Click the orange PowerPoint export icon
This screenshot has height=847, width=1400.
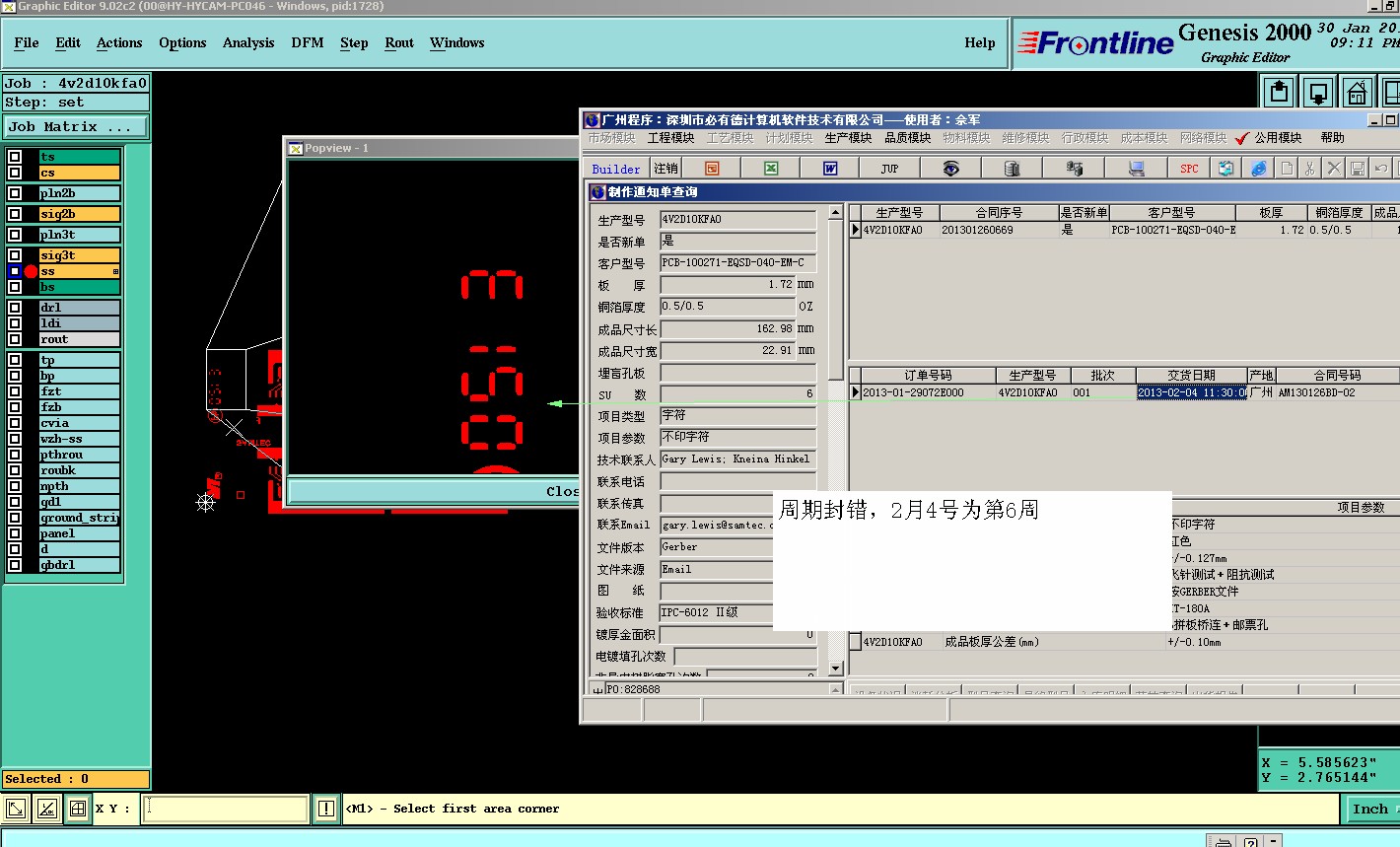[x=712, y=169]
